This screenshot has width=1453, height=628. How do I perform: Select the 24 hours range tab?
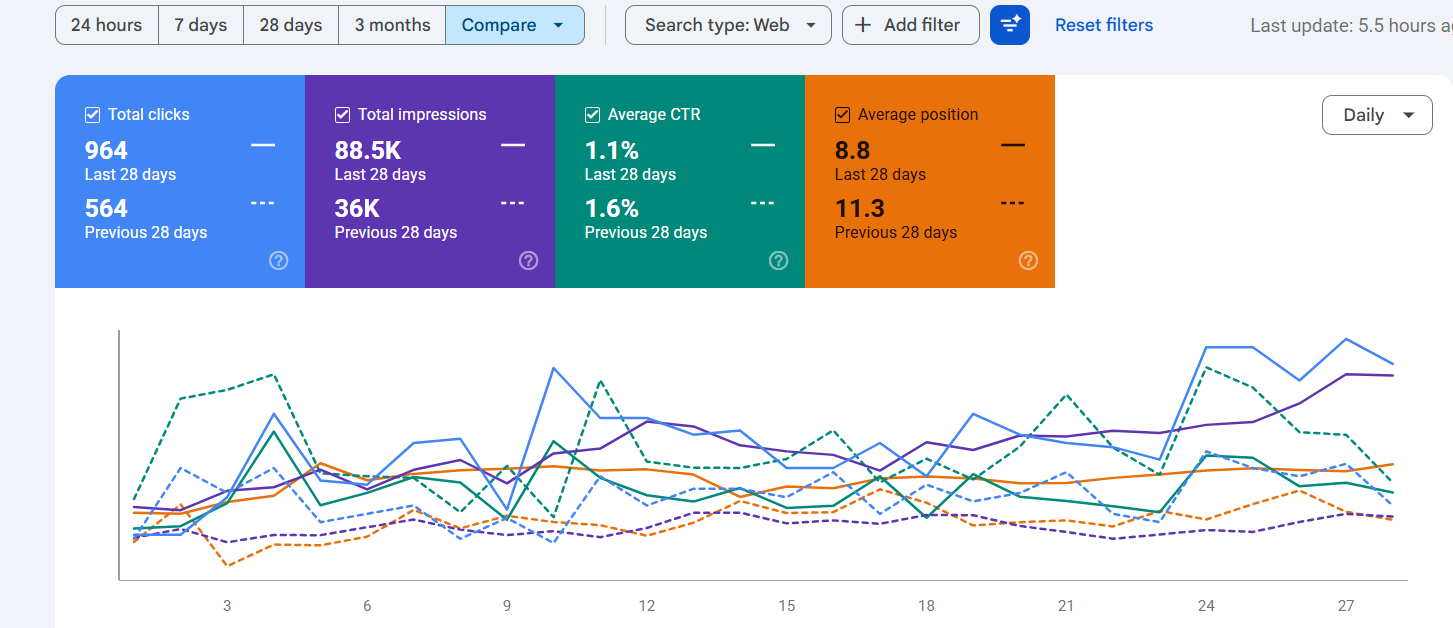[x=107, y=25]
